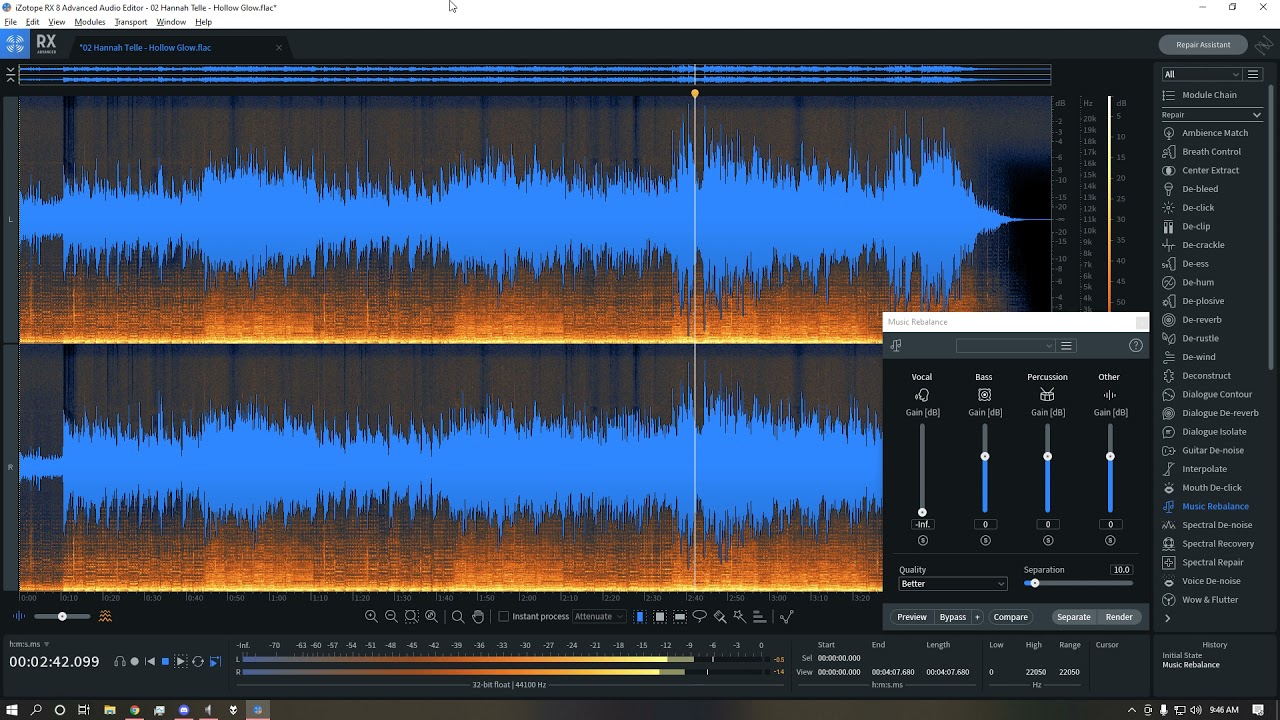The height and width of the screenshot is (720, 1280).
Task: Select the magic wand selection tool
Action: [x=739, y=617]
